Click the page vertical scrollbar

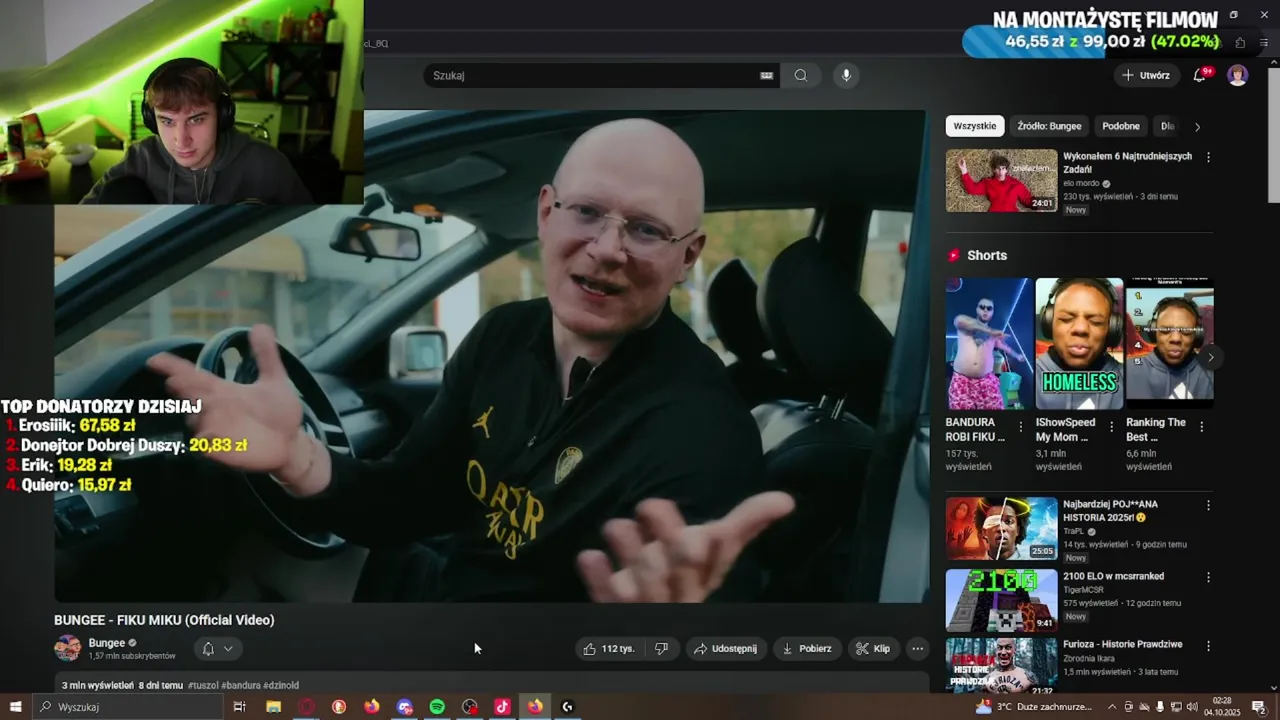point(1273,135)
